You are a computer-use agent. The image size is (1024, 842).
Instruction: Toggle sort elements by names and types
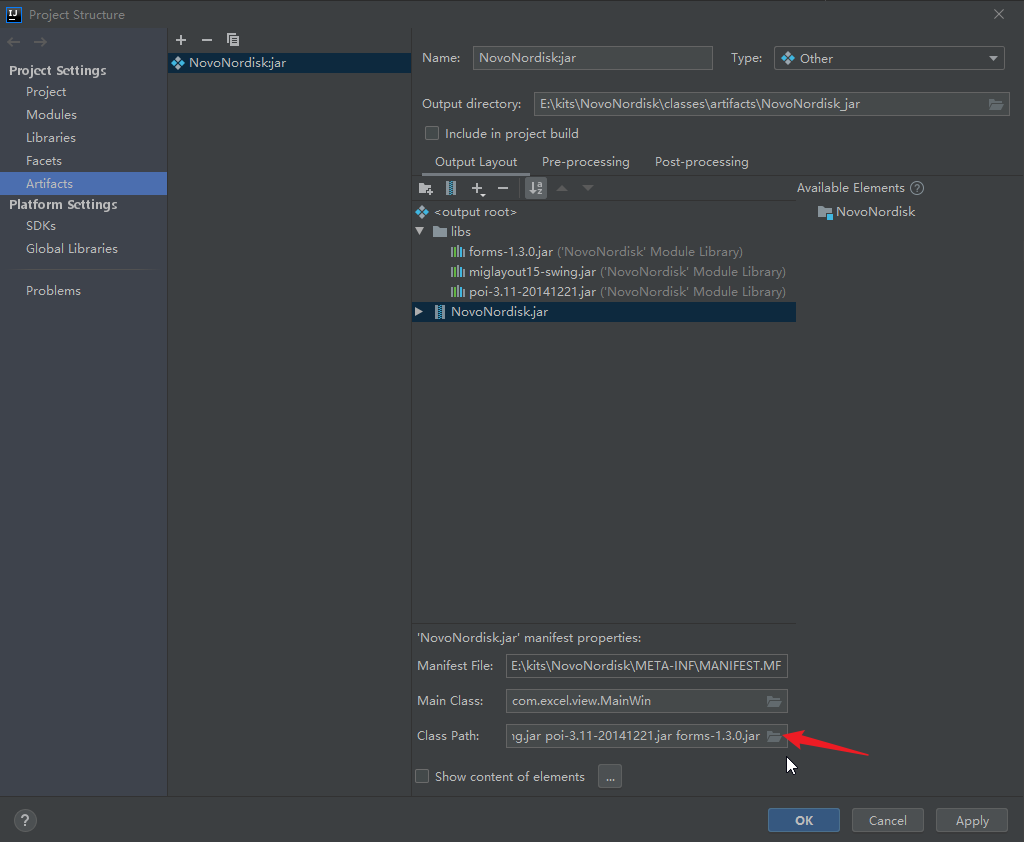[536, 188]
